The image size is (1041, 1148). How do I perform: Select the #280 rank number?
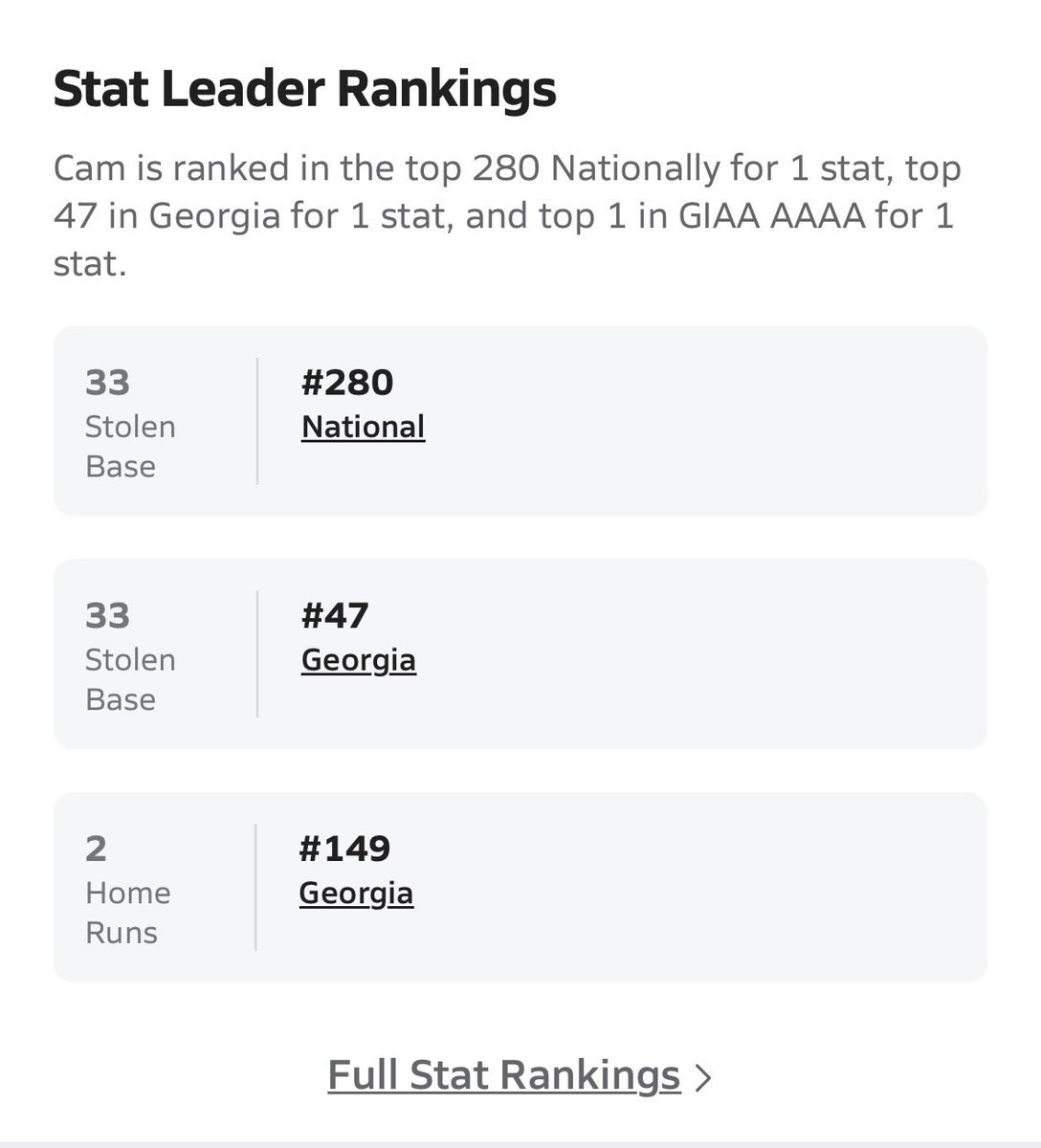[347, 383]
